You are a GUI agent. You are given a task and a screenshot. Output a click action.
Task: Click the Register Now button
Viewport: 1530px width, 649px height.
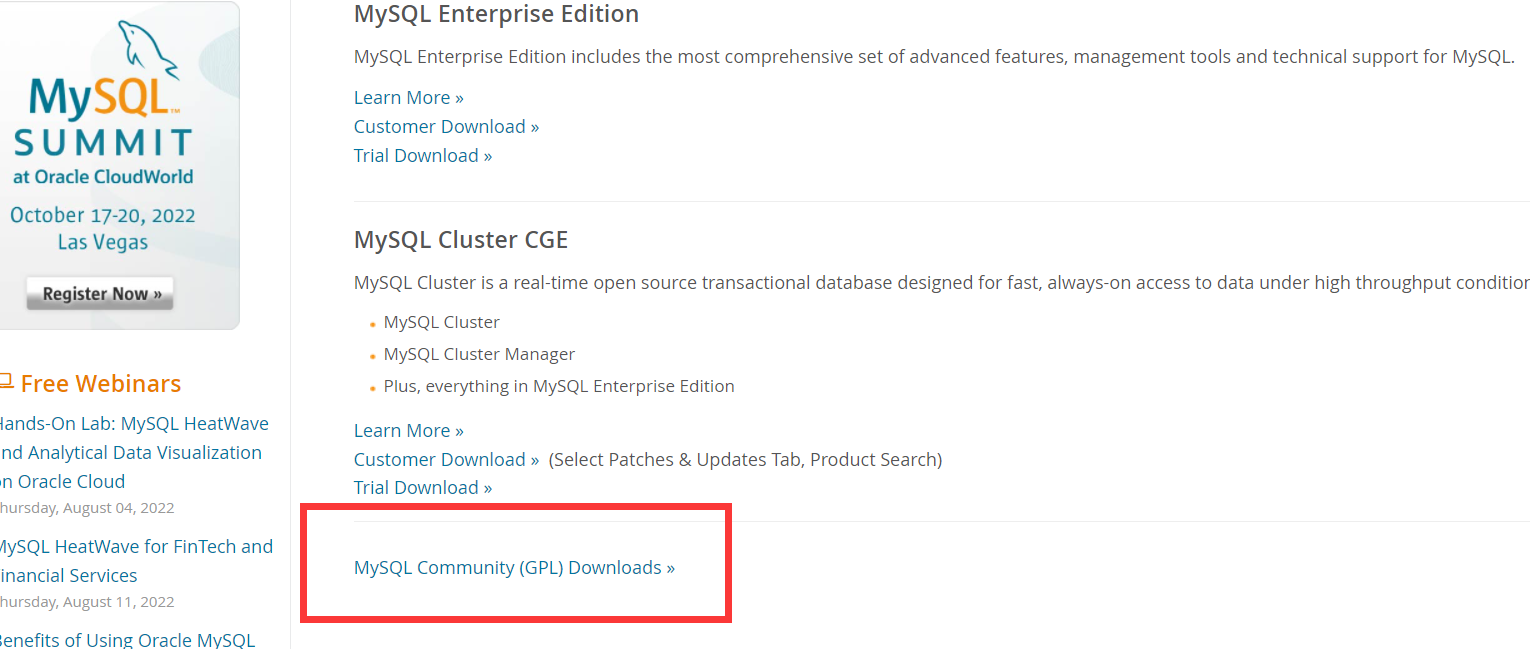(100, 294)
